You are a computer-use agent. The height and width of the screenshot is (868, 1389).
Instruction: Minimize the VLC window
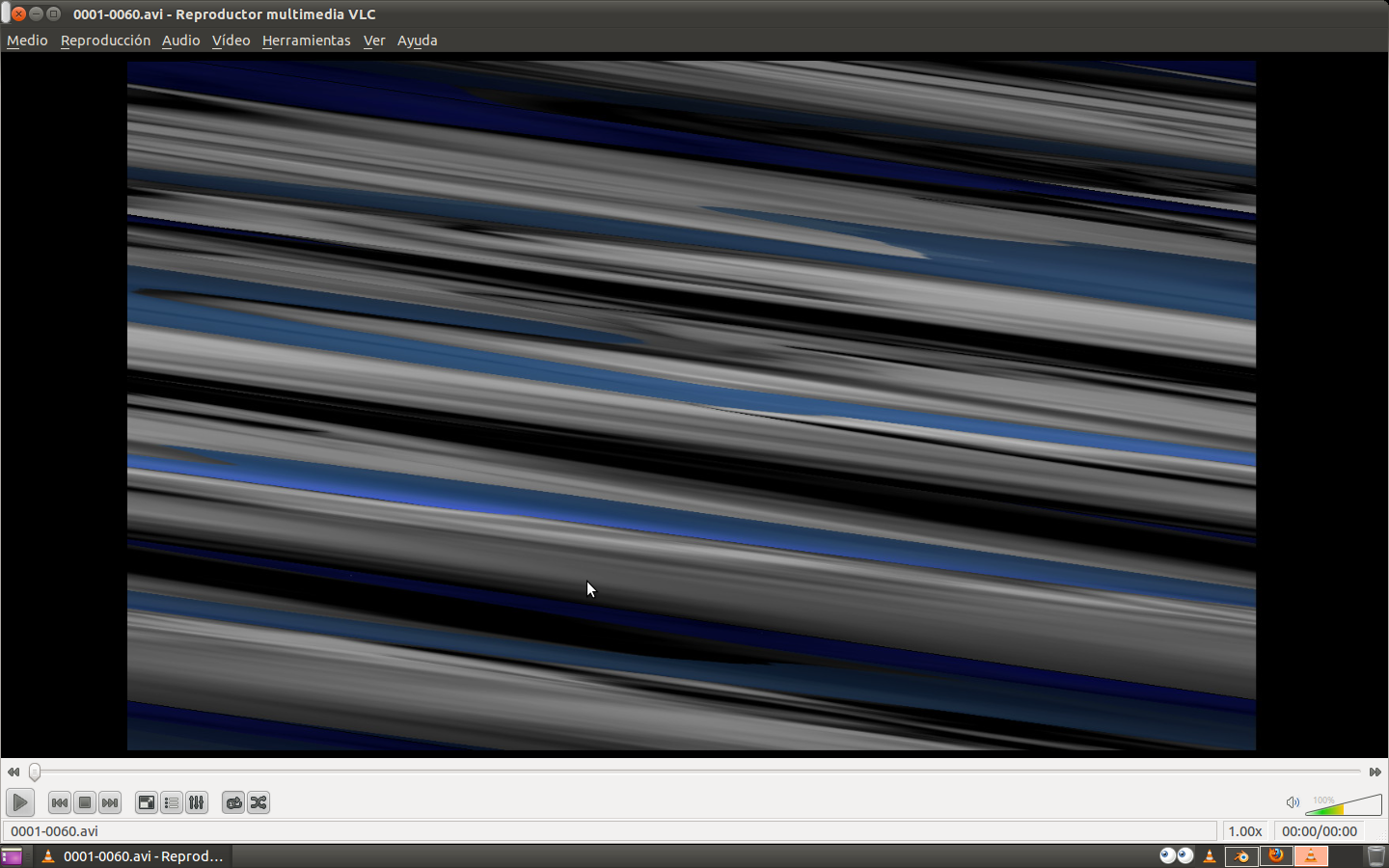point(36,14)
